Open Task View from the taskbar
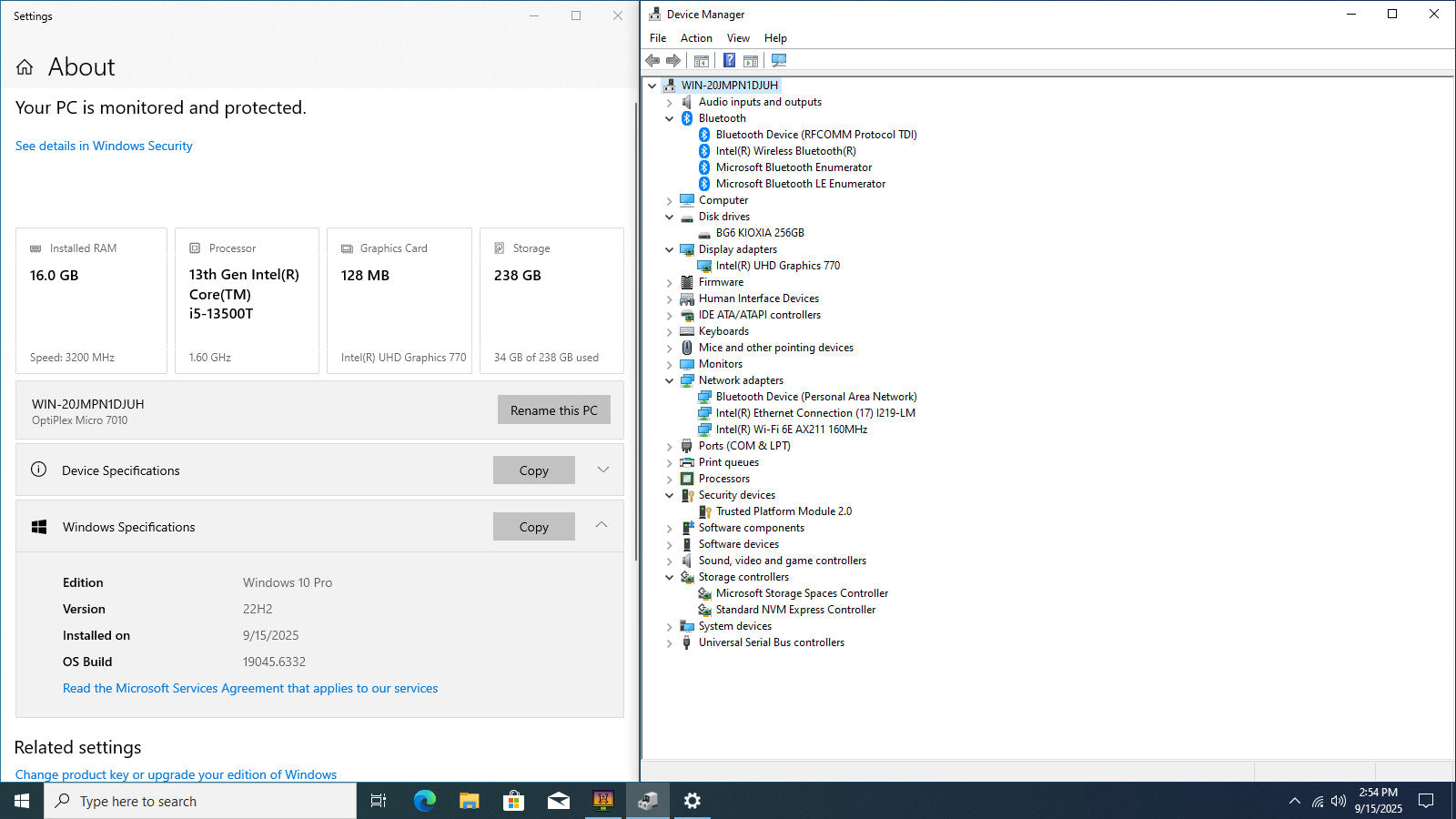This screenshot has width=1456, height=819. click(379, 801)
